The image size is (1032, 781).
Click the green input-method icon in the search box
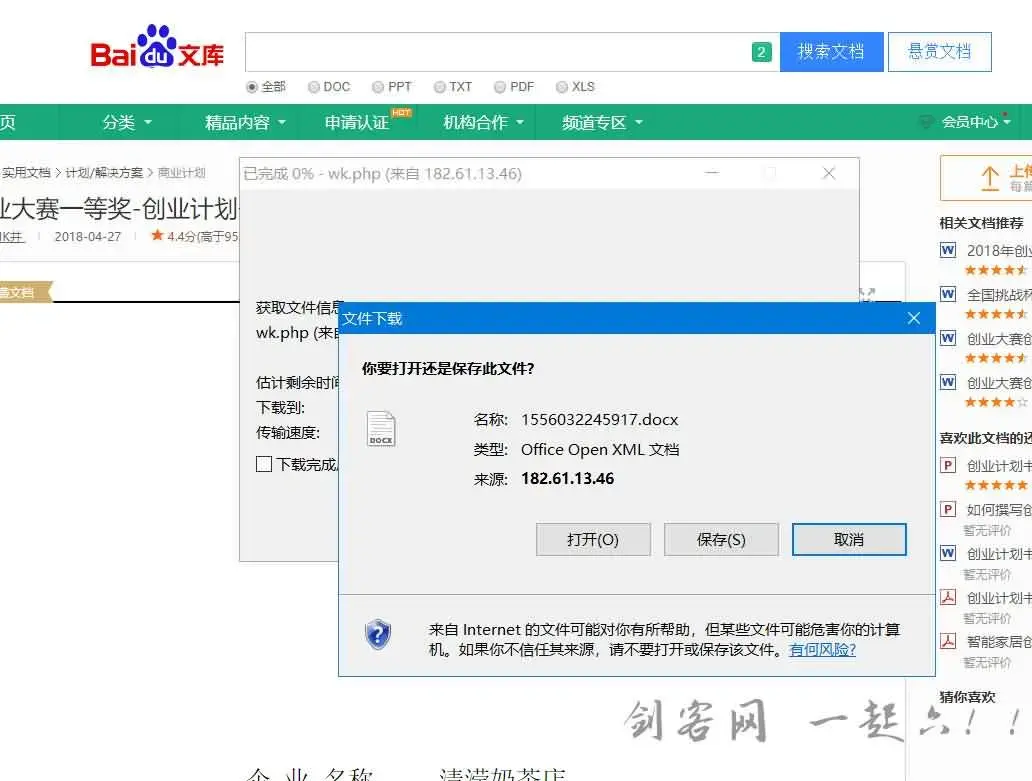click(x=761, y=52)
